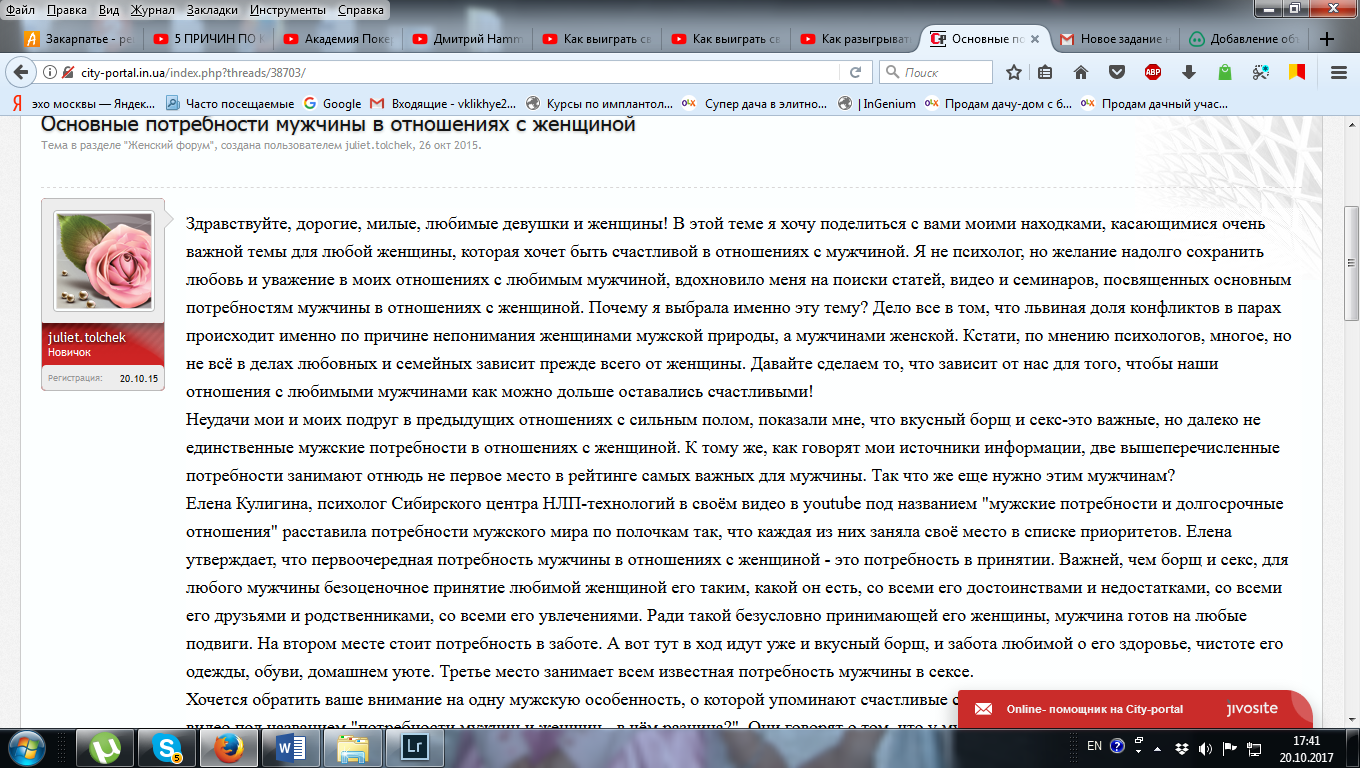Switch to the Закарпатье tab

80,40
